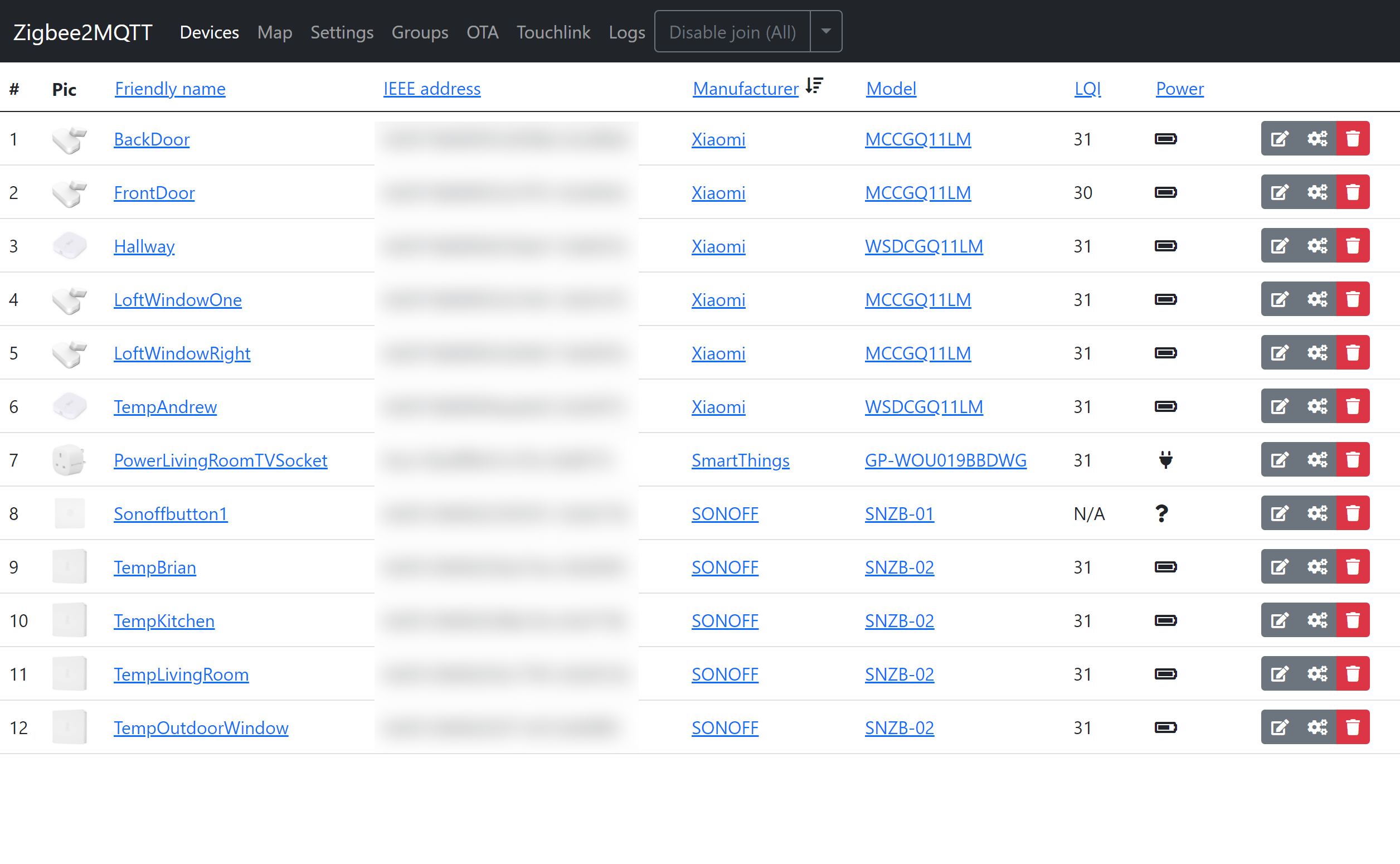Screen dimensions: 1400x864
Task: Delete the Hallway device with trash icon
Action: [1353, 246]
